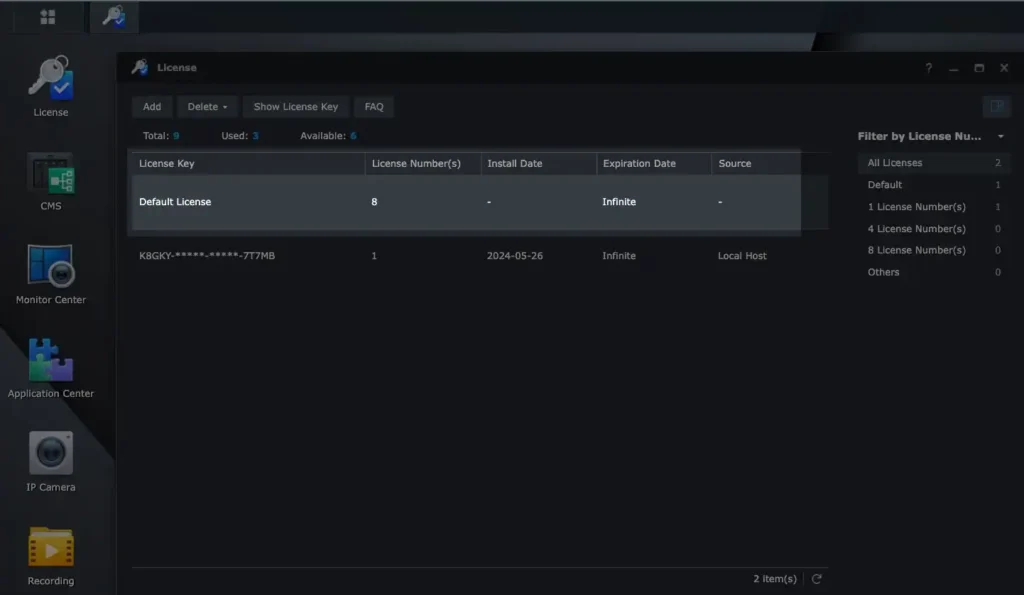This screenshot has height=595, width=1024.
Task: Click the help question mark icon
Action: (x=928, y=68)
